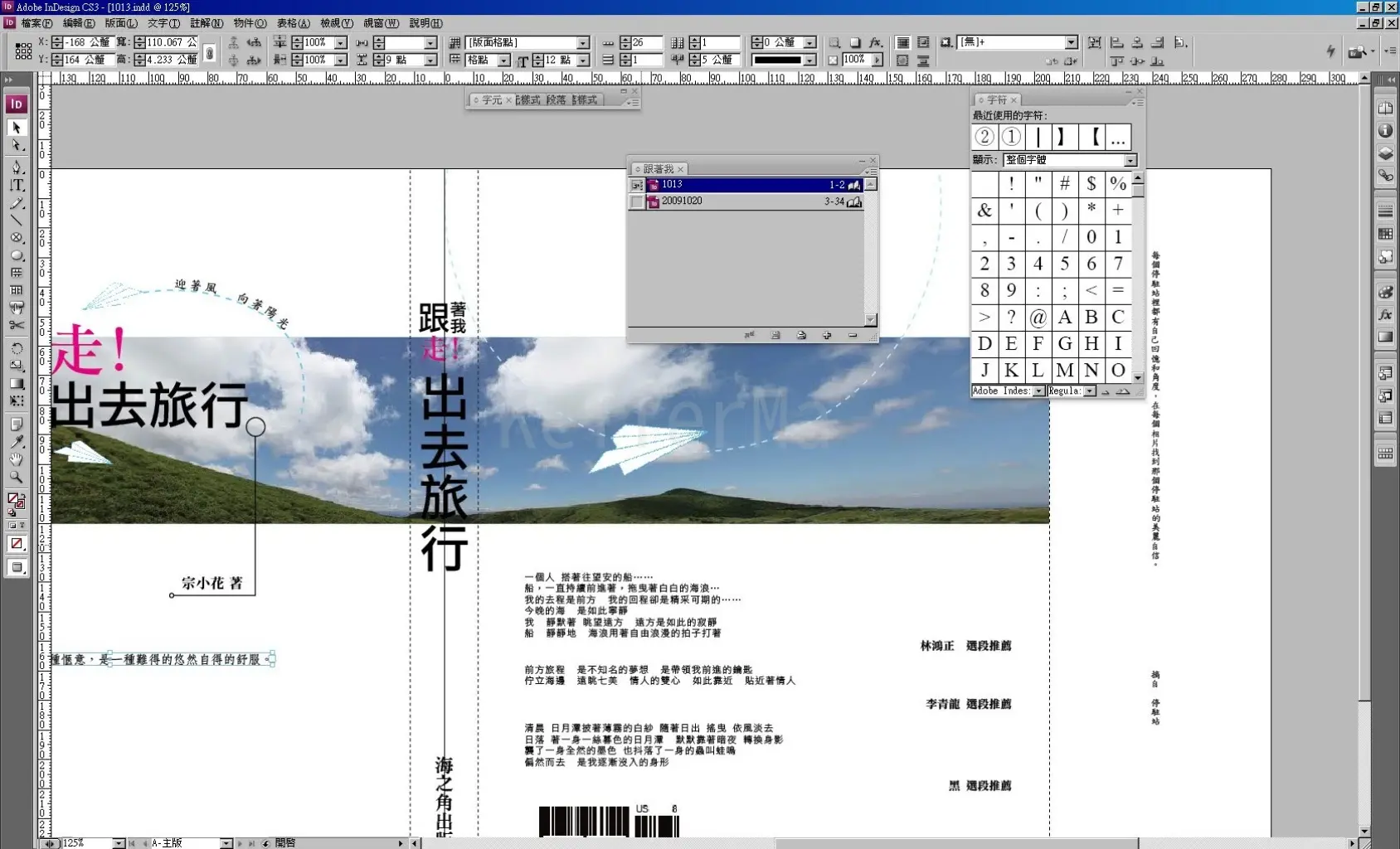
Task: Insert the @ glyph from the glyphs panel
Action: coord(1038,318)
